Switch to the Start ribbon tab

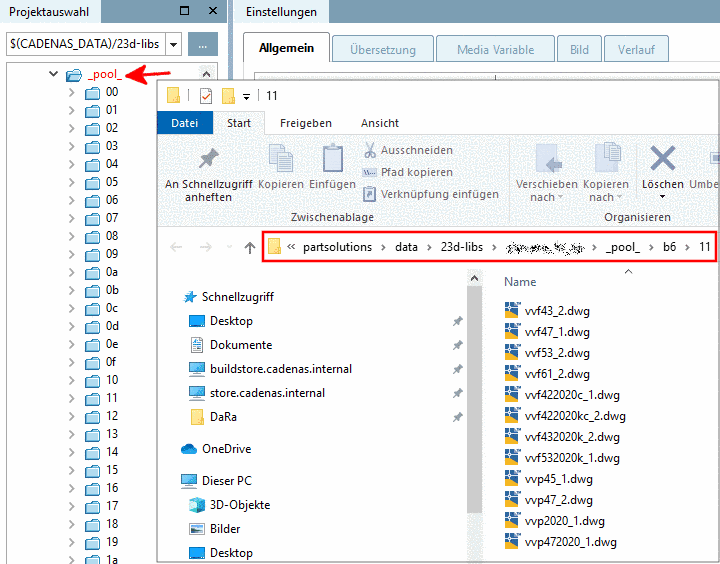click(x=239, y=123)
